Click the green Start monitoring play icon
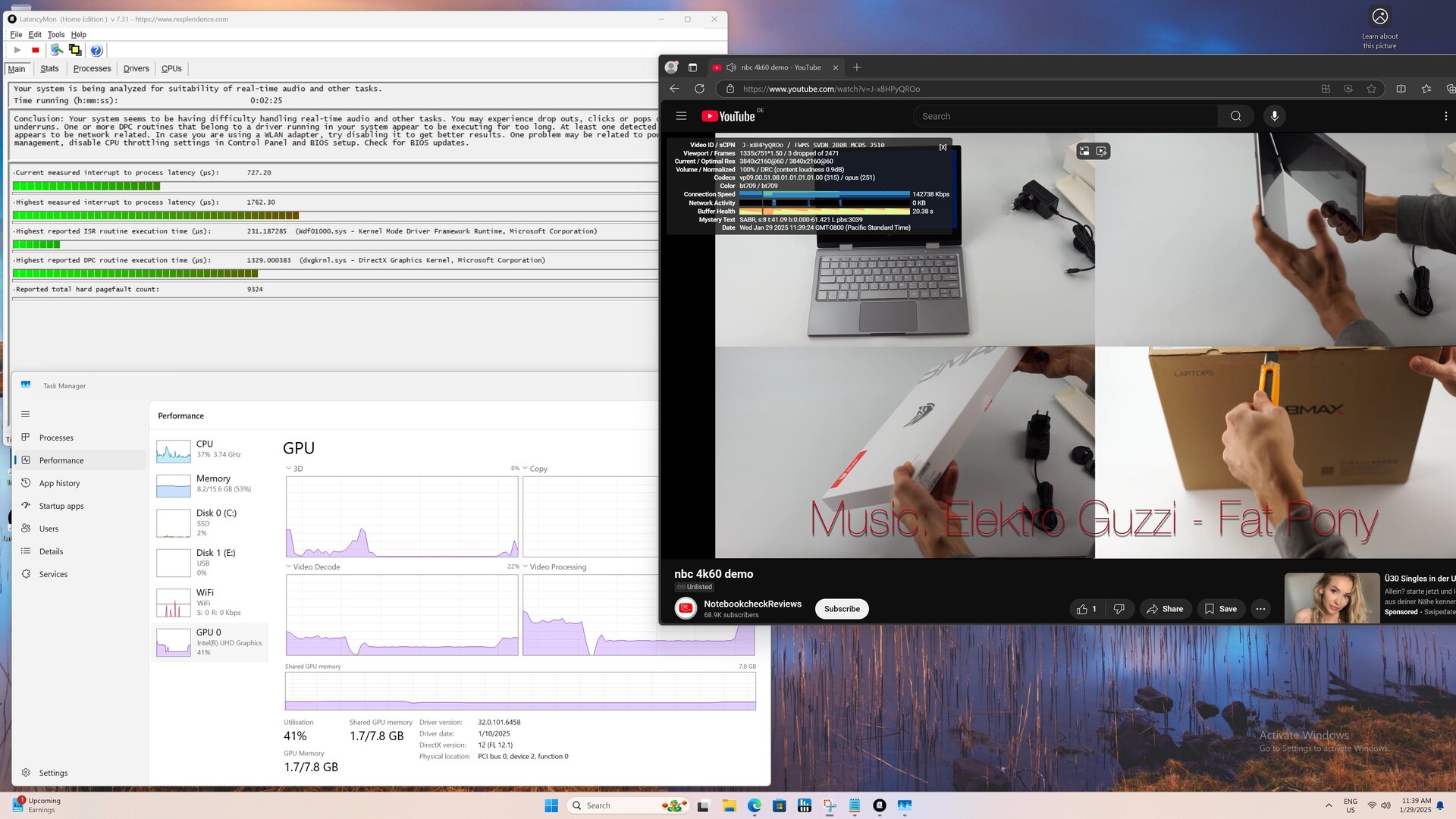 [x=17, y=50]
